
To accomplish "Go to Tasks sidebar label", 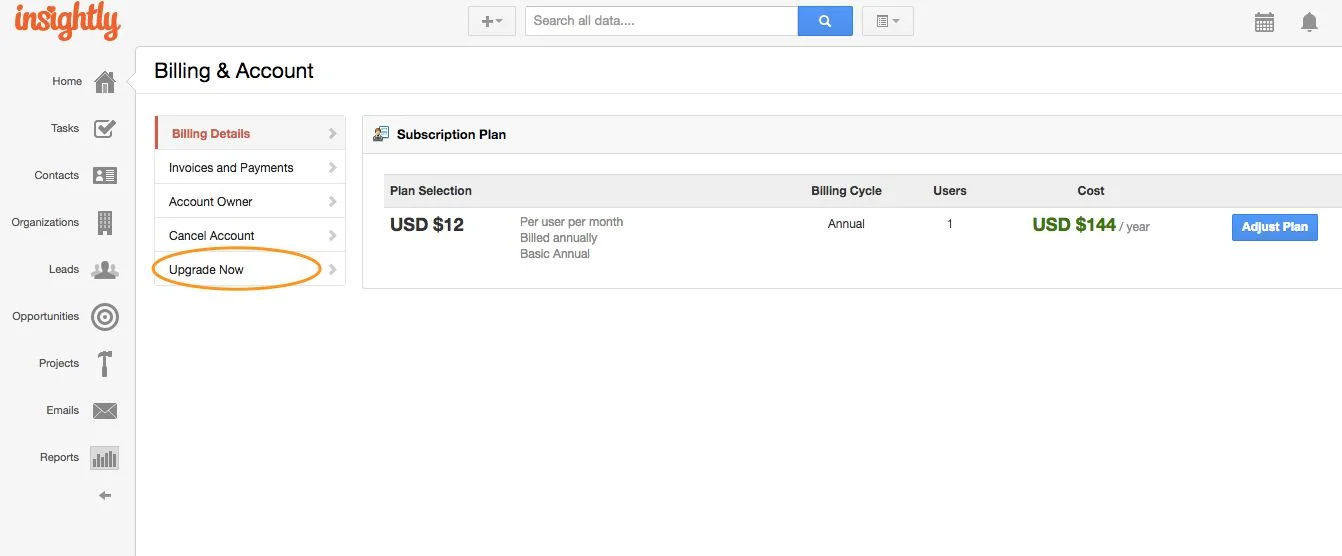I will pyautogui.click(x=65, y=129).
